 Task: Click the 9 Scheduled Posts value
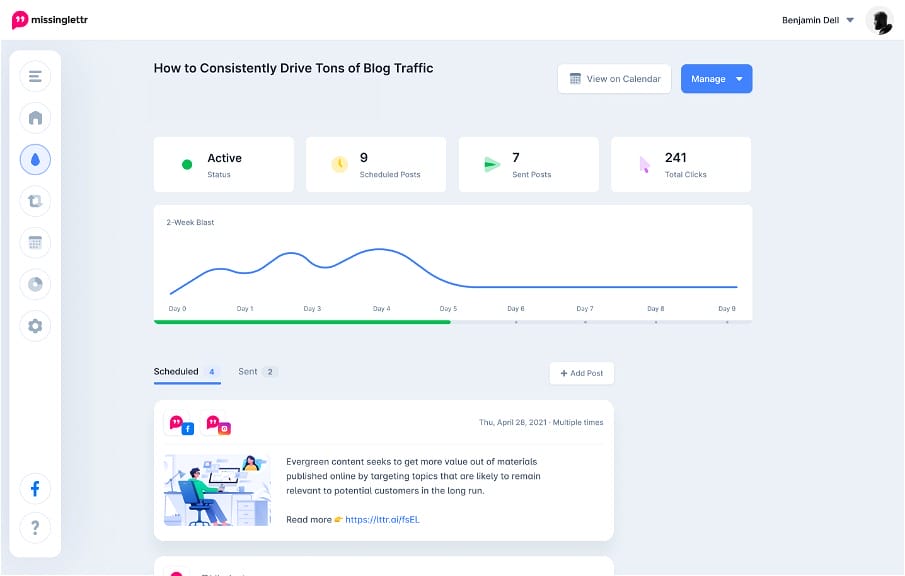(x=364, y=158)
